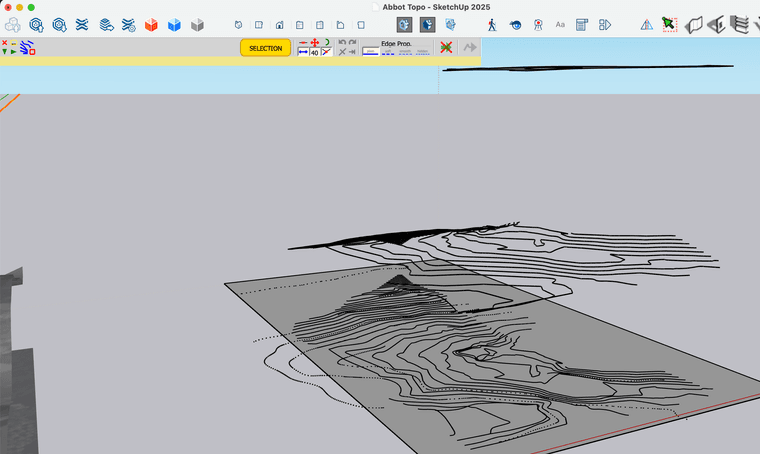Click the gray solid cube icon

[198, 24]
